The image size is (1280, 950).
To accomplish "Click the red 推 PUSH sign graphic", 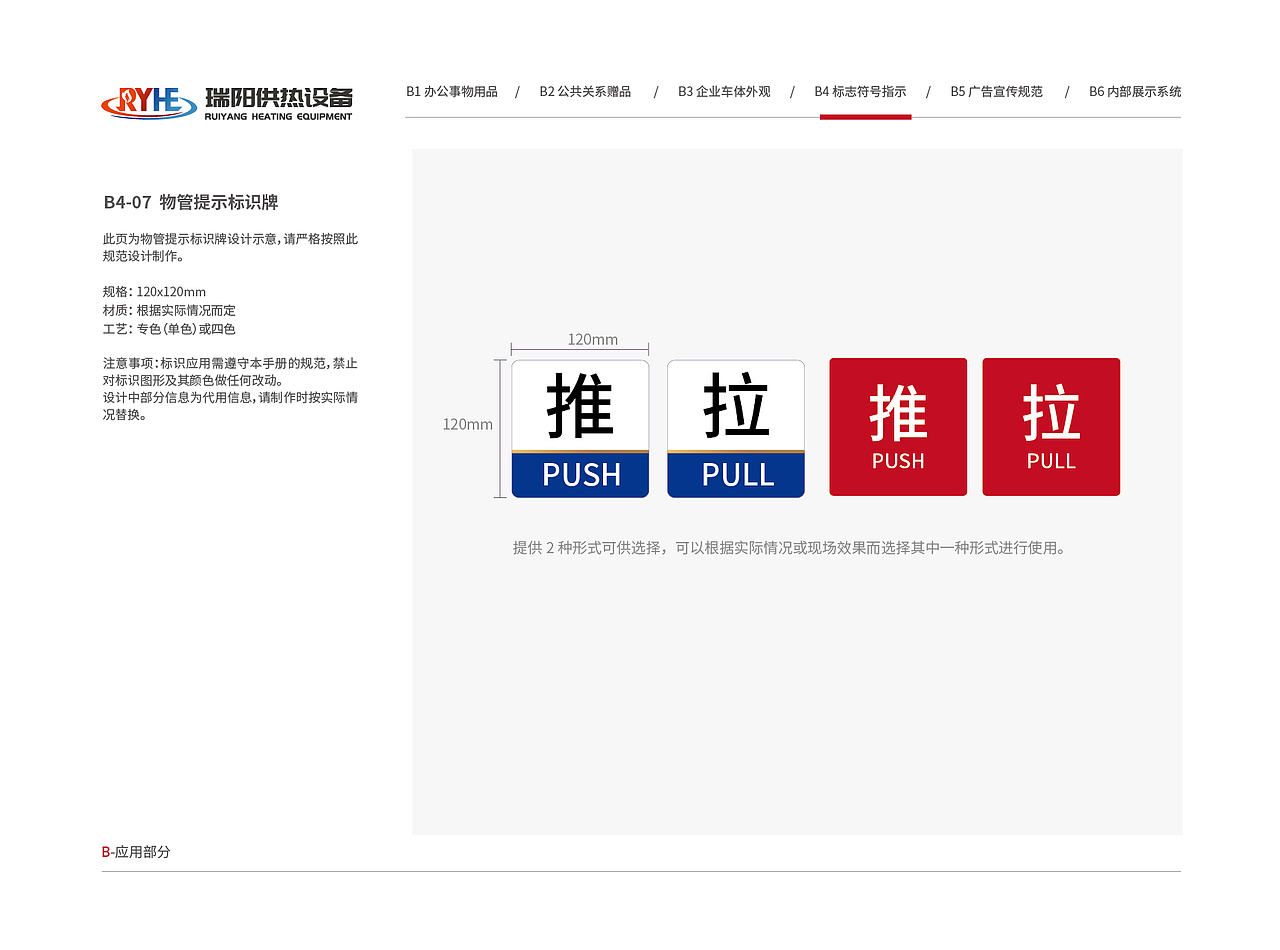I will pos(897,426).
